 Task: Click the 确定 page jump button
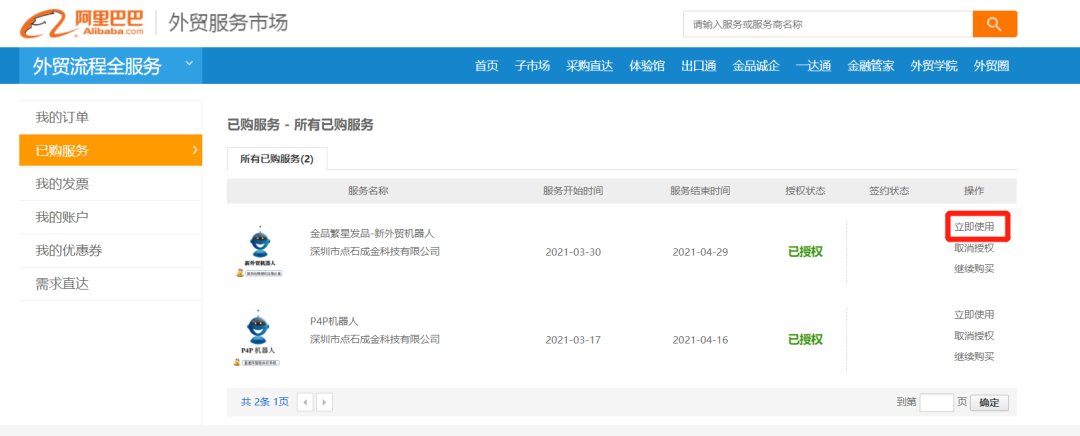pyautogui.click(x=989, y=403)
